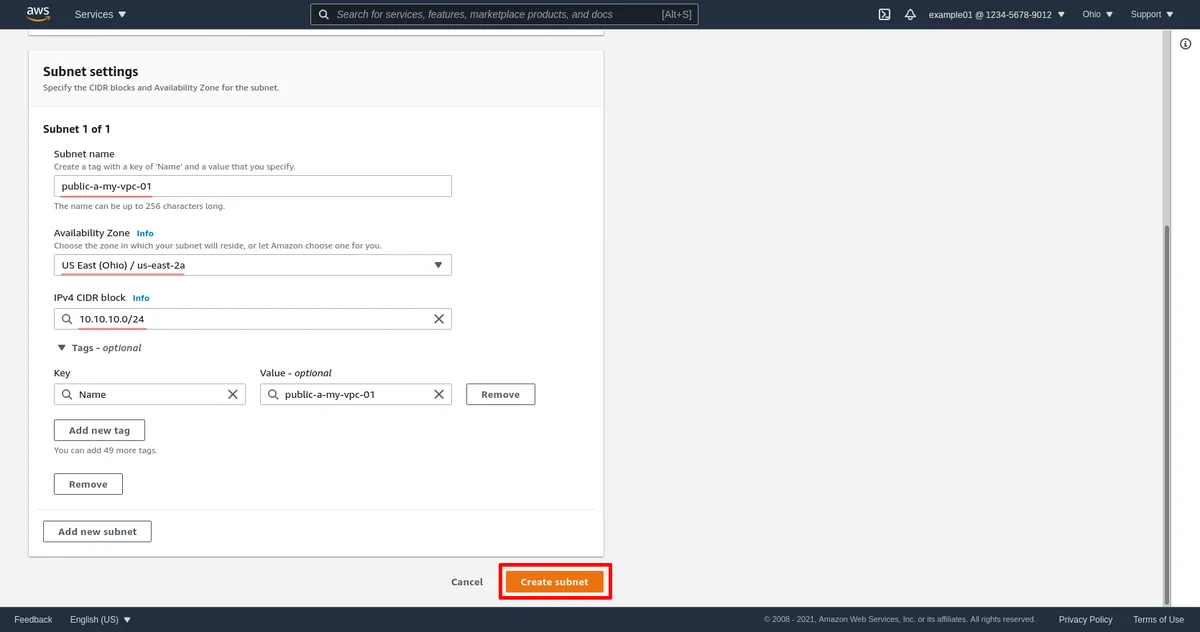Open the Availability Zone dropdown
The width and height of the screenshot is (1200, 632).
(252, 265)
